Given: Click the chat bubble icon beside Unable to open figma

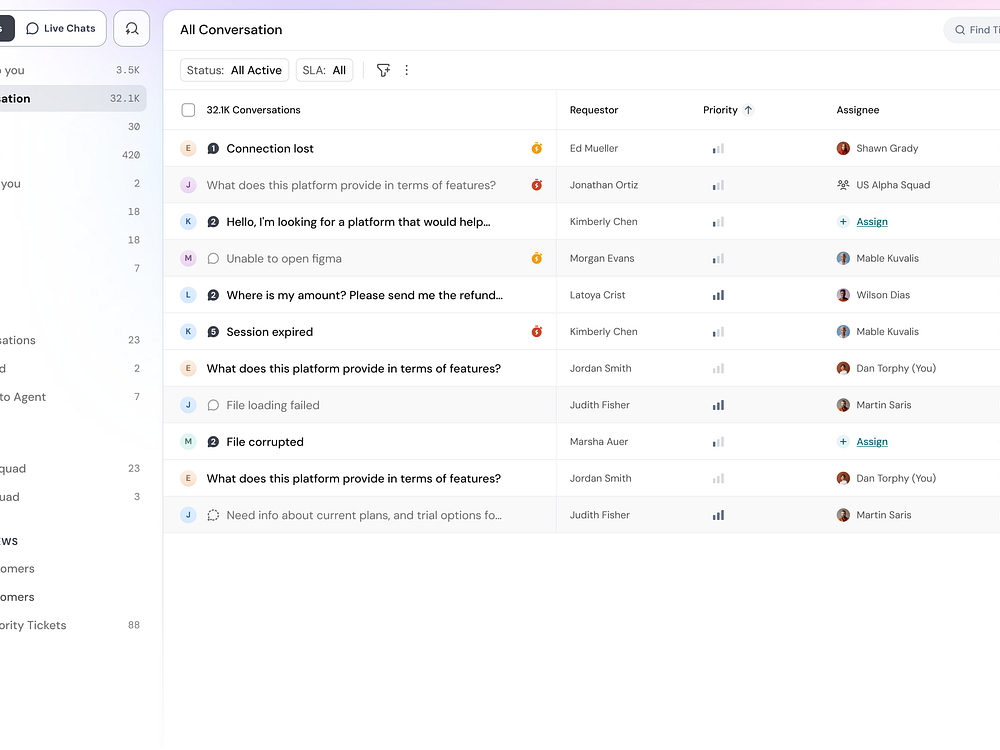Looking at the screenshot, I should tap(213, 258).
